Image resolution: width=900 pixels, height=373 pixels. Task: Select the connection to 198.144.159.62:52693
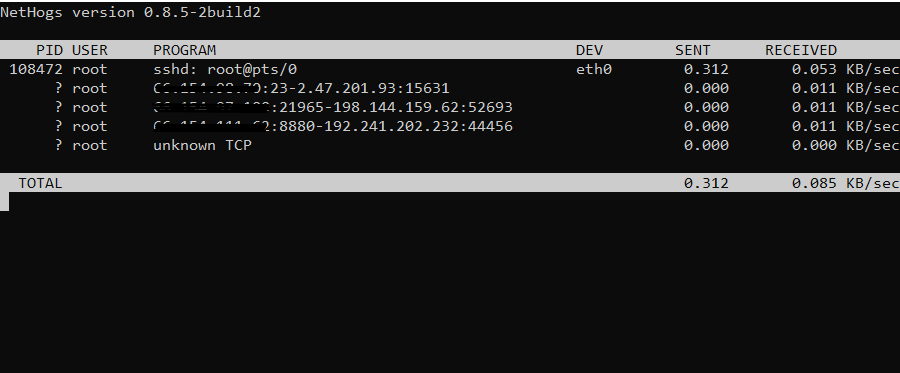tap(333, 107)
